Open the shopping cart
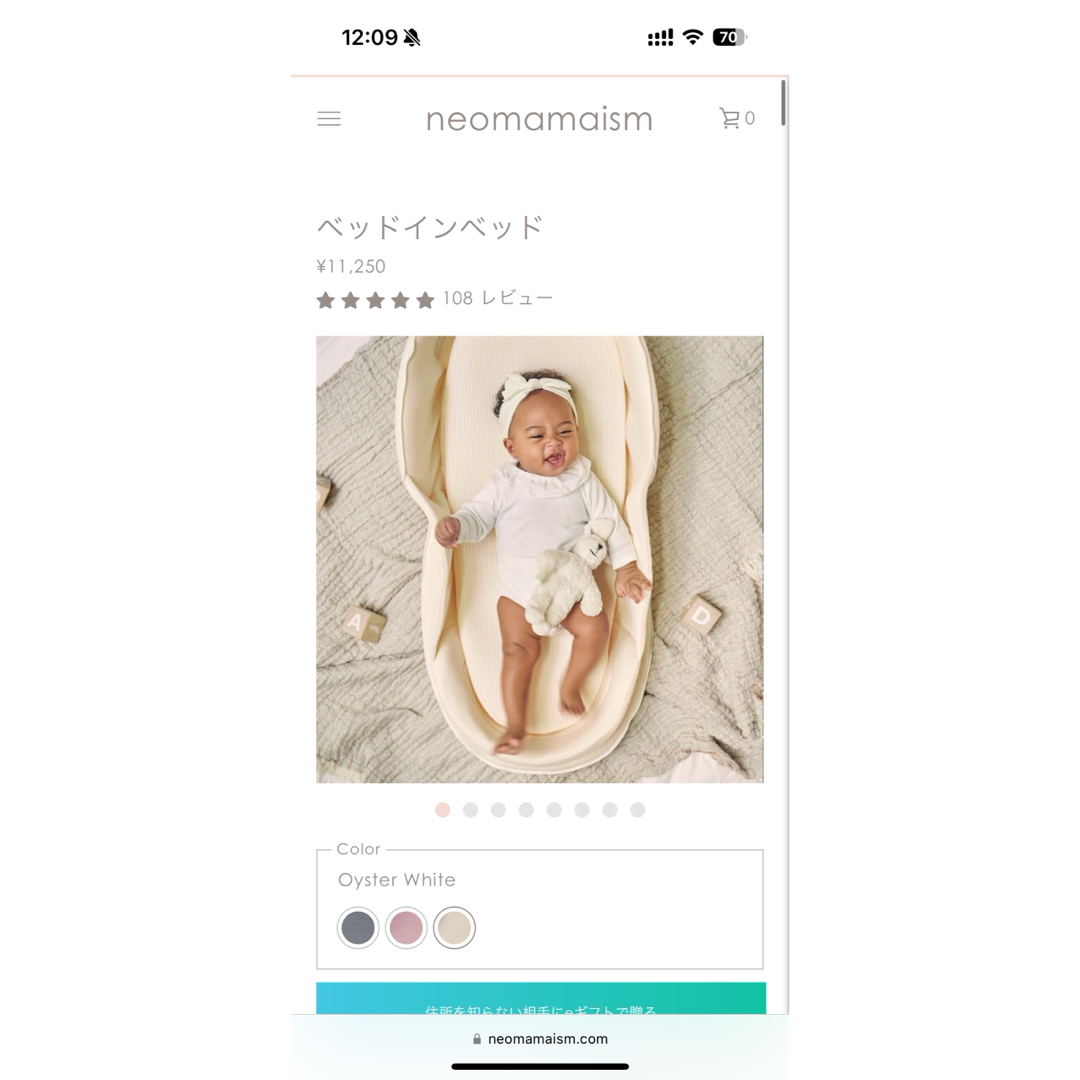 click(x=736, y=118)
